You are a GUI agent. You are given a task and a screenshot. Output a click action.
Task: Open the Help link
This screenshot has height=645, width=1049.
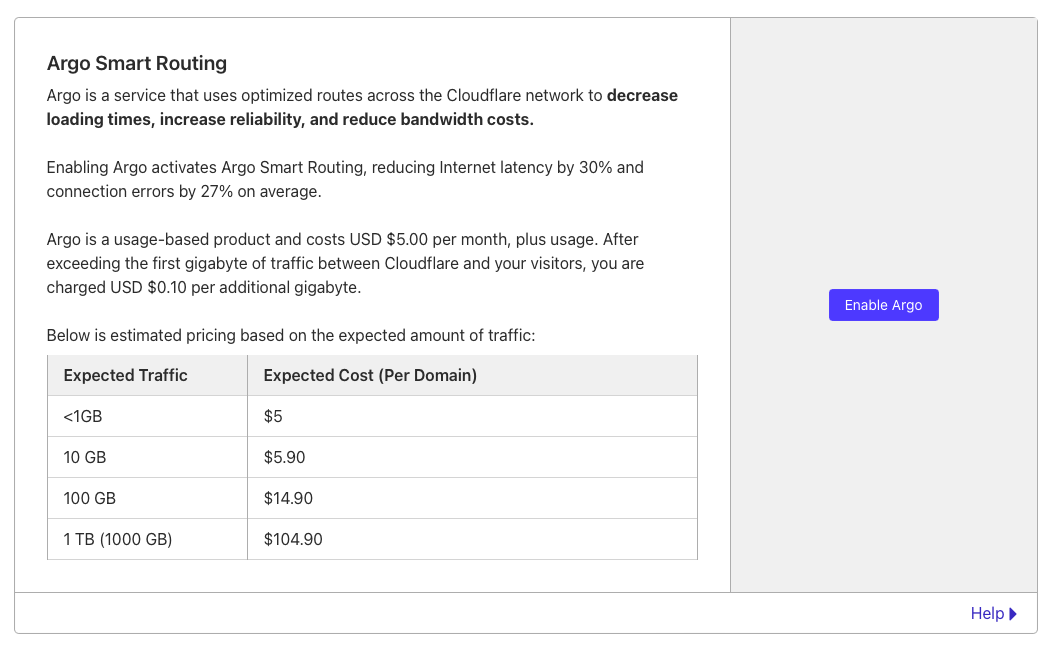click(986, 614)
